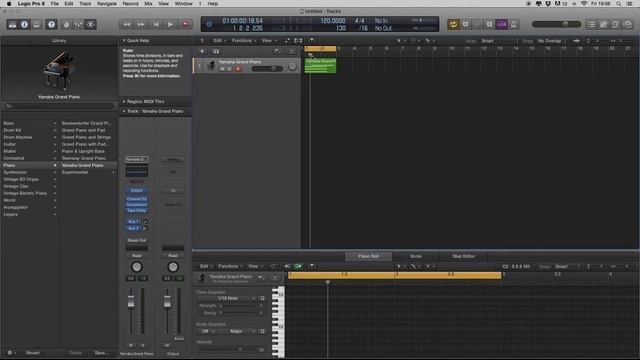
Task: Click the red Record transport button
Action: pos(185,24)
